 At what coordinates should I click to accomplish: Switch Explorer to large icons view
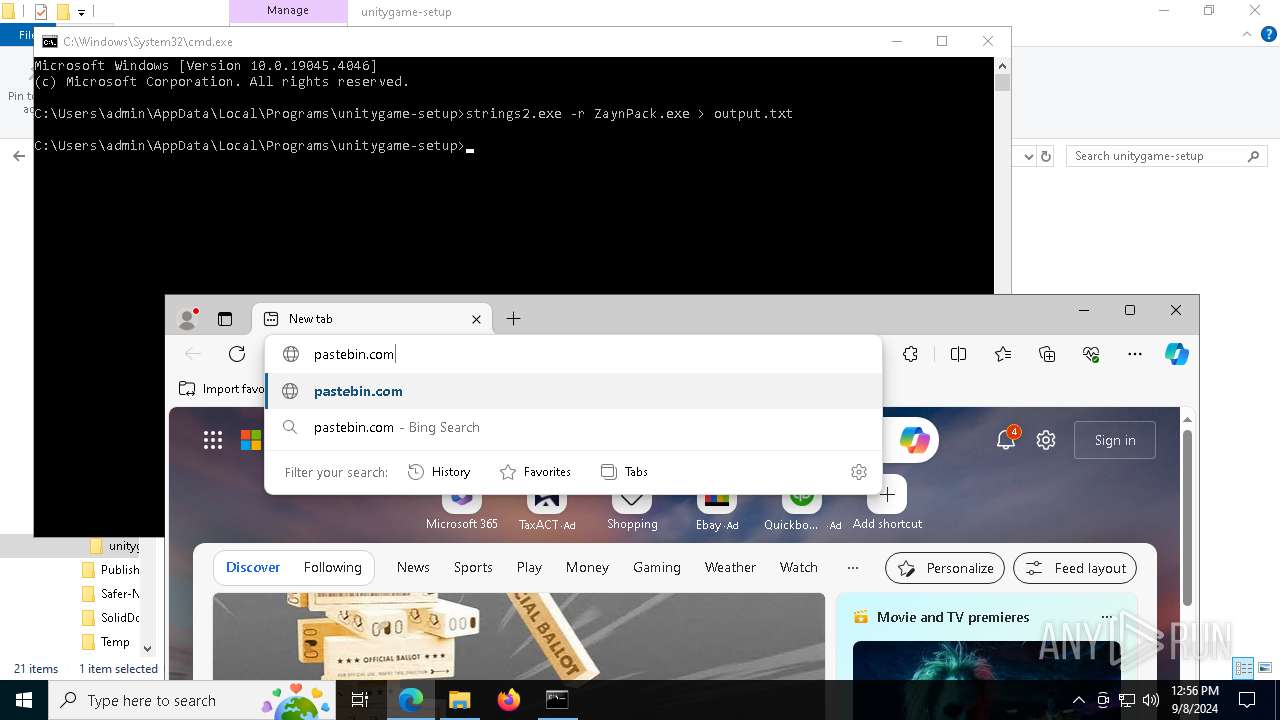click(1265, 668)
